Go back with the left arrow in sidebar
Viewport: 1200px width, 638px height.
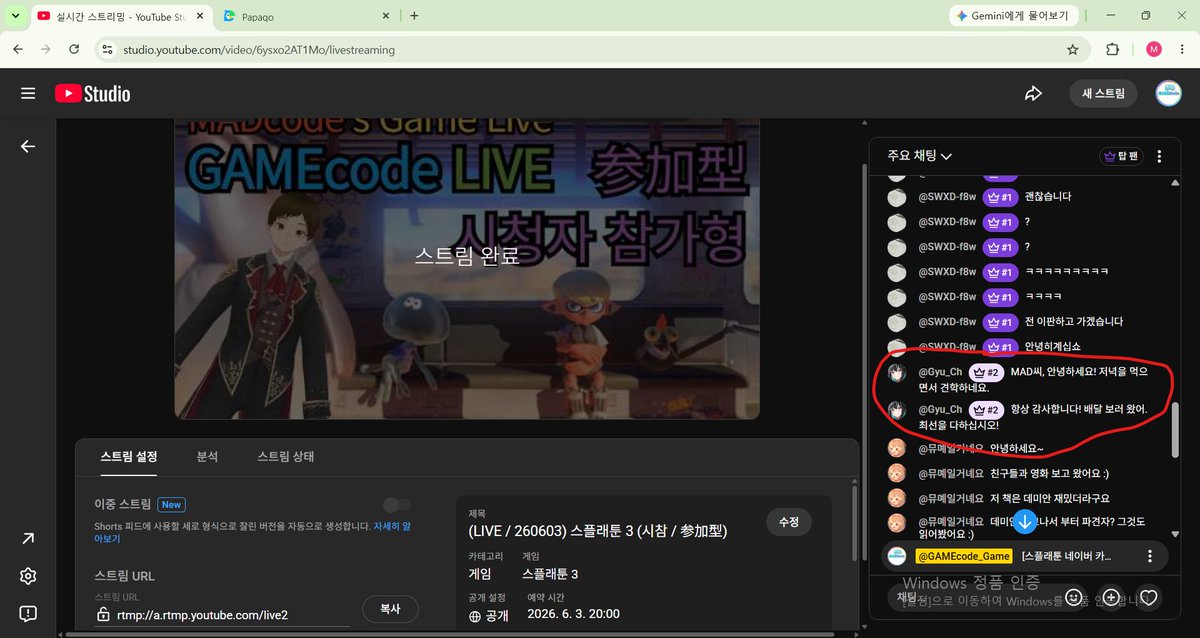pos(28,146)
